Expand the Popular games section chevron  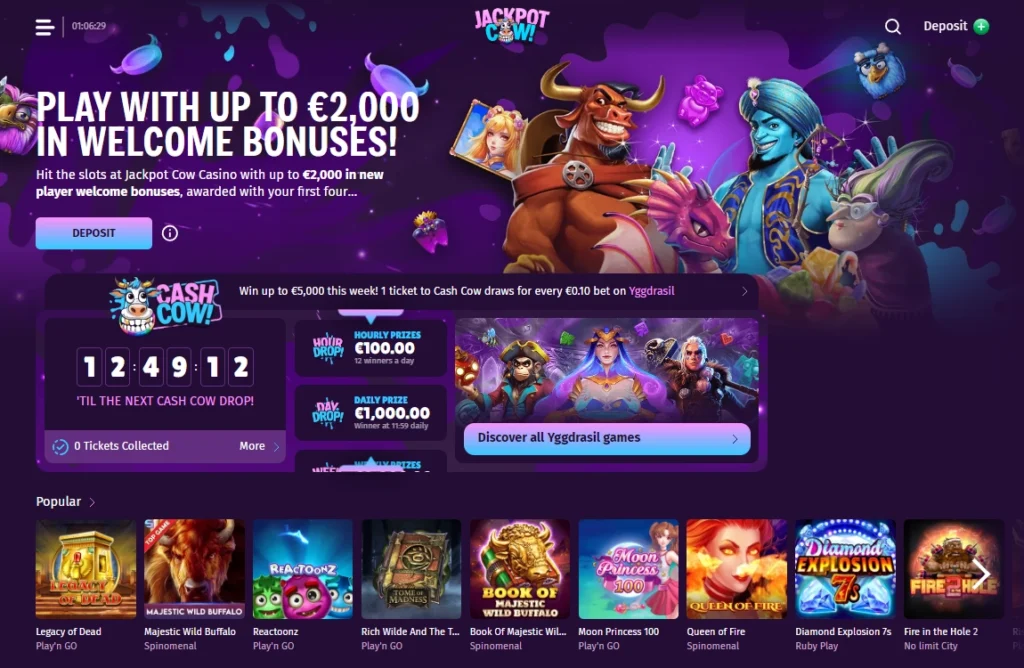tap(92, 502)
